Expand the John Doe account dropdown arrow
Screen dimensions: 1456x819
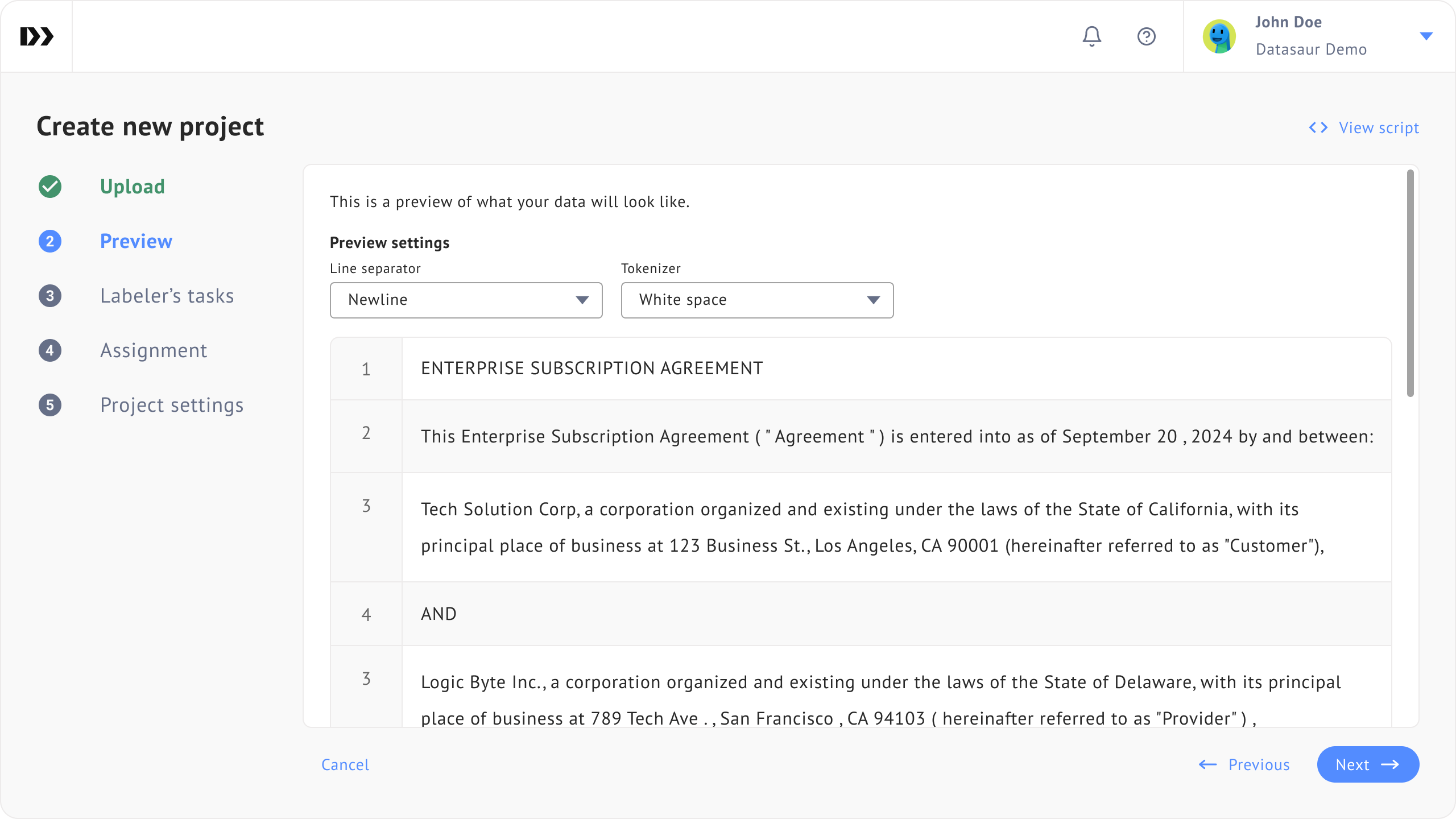click(x=1426, y=36)
